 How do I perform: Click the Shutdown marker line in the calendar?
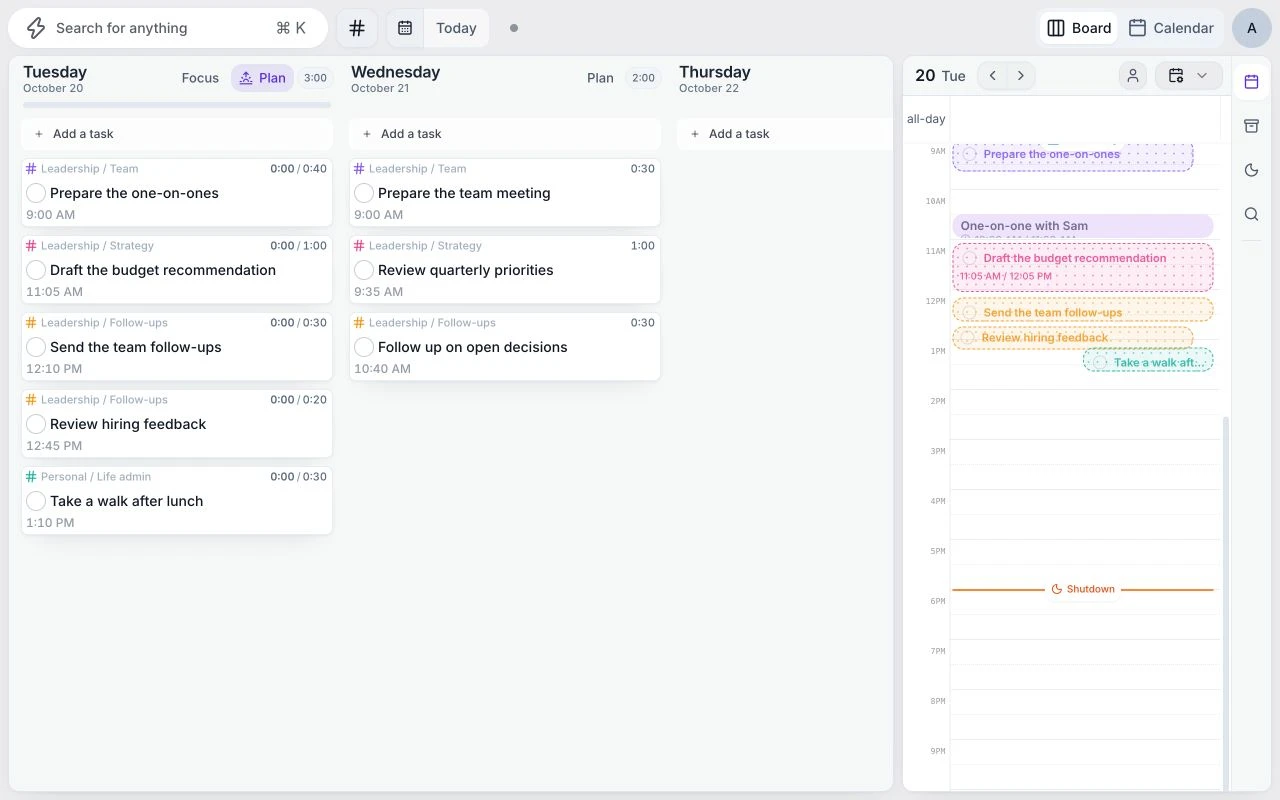(1083, 589)
